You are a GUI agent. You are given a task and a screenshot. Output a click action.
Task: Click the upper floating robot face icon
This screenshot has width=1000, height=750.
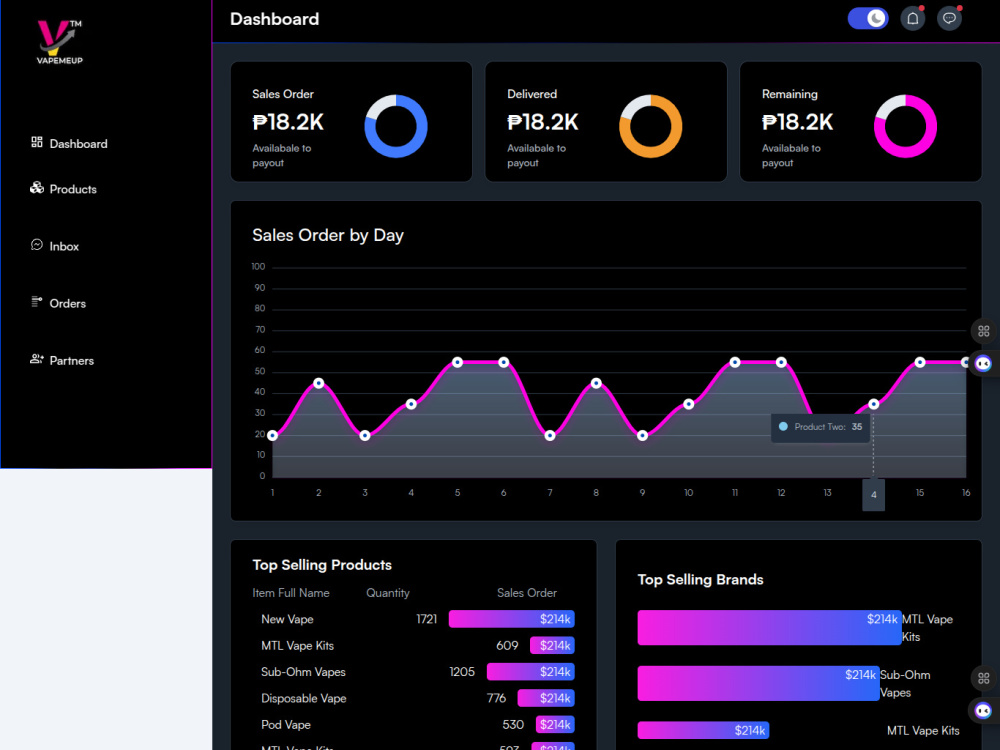point(983,364)
